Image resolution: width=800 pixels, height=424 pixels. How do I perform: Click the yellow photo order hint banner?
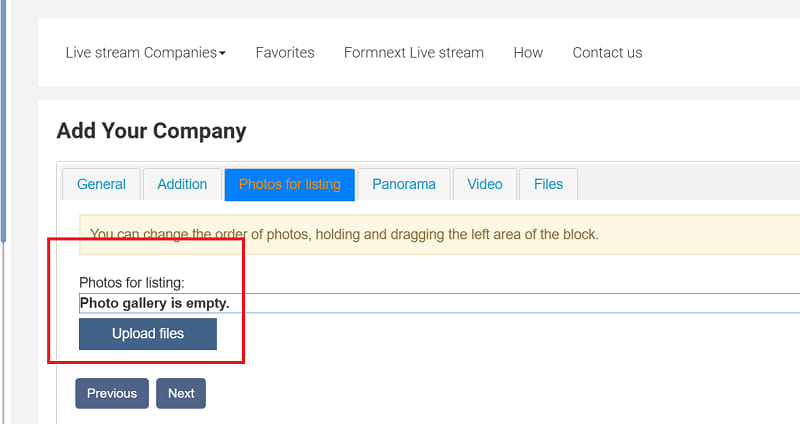(x=439, y=234)
